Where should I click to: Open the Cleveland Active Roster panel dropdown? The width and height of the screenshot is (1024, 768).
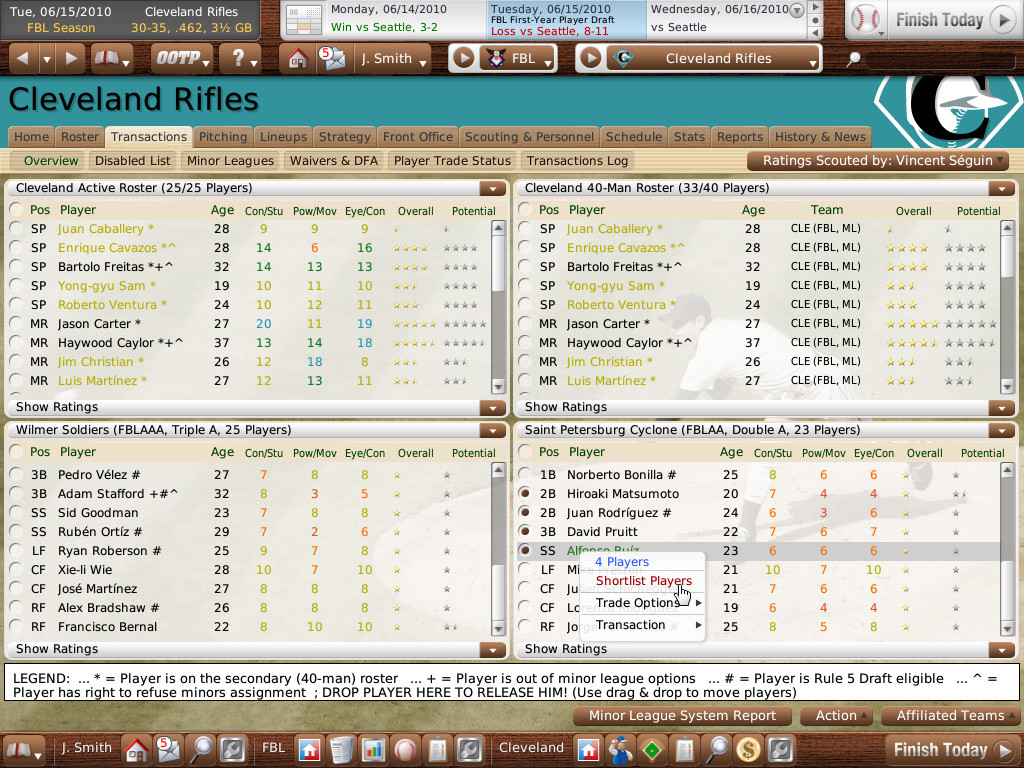click(x=493, y=187)
